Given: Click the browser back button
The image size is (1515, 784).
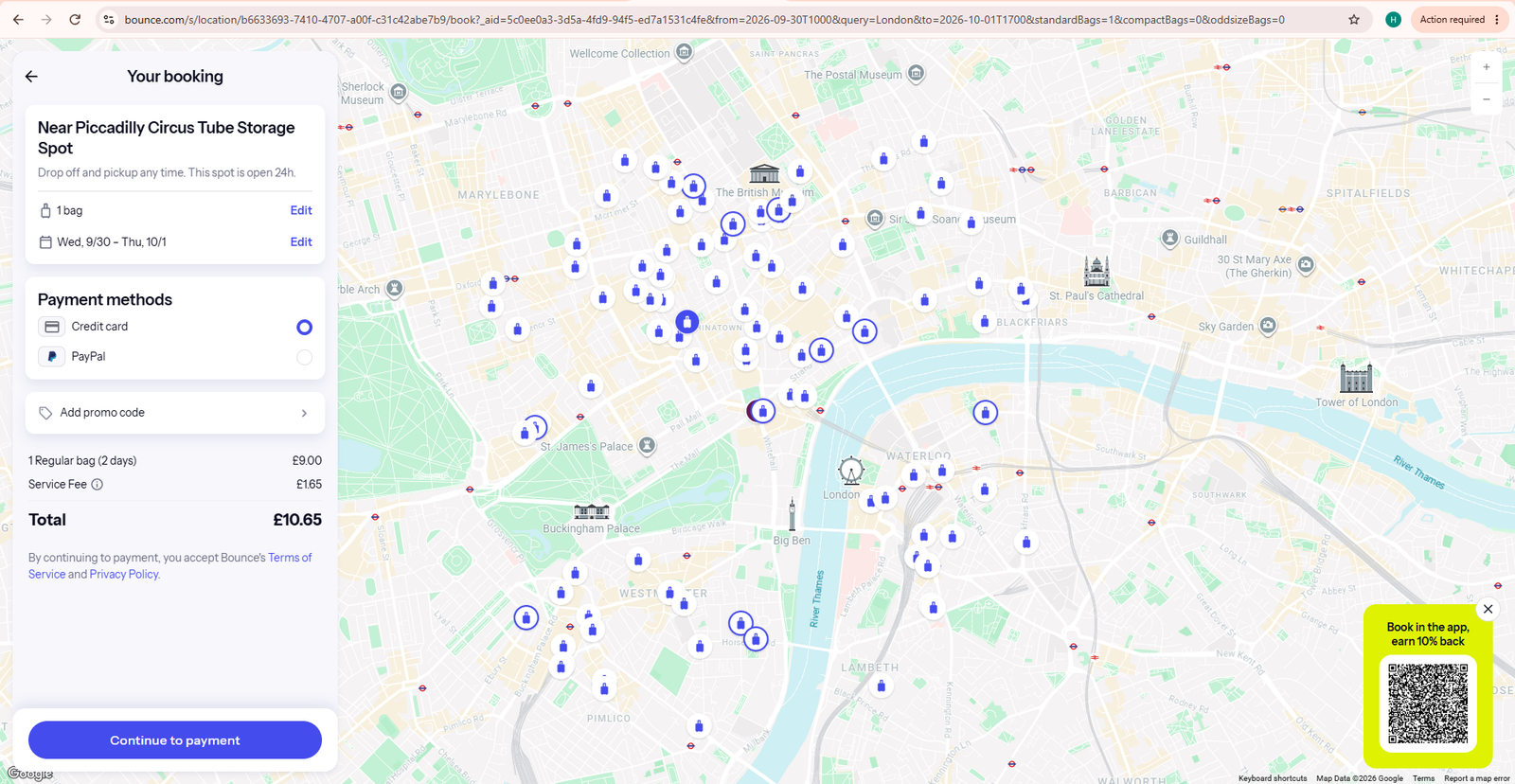Looking at the screenshot, I should coord(18,19).
